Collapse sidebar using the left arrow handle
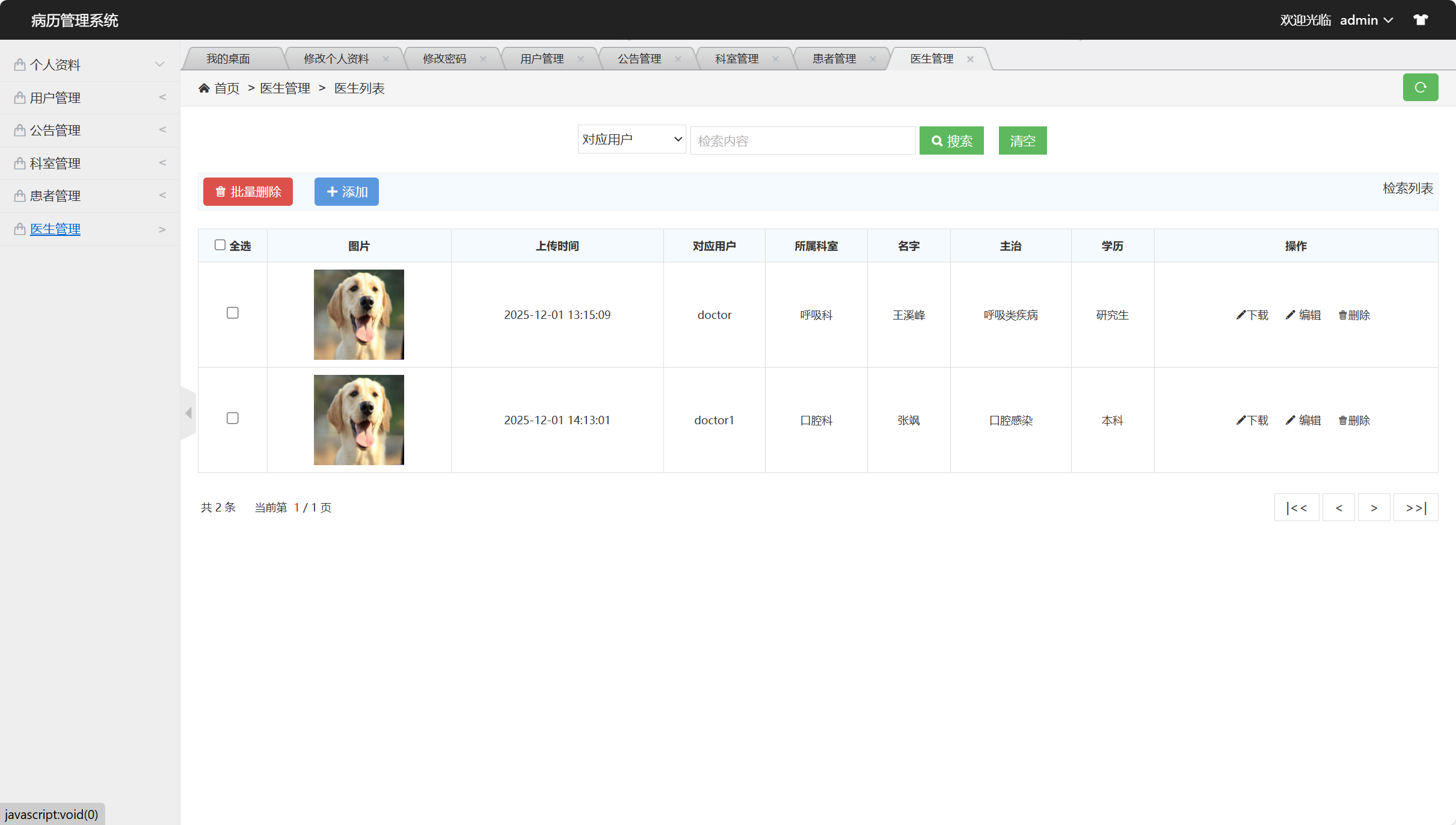The width and height of the screenshot is (1456, 825). pyautogui.click(x=188, y=413)
